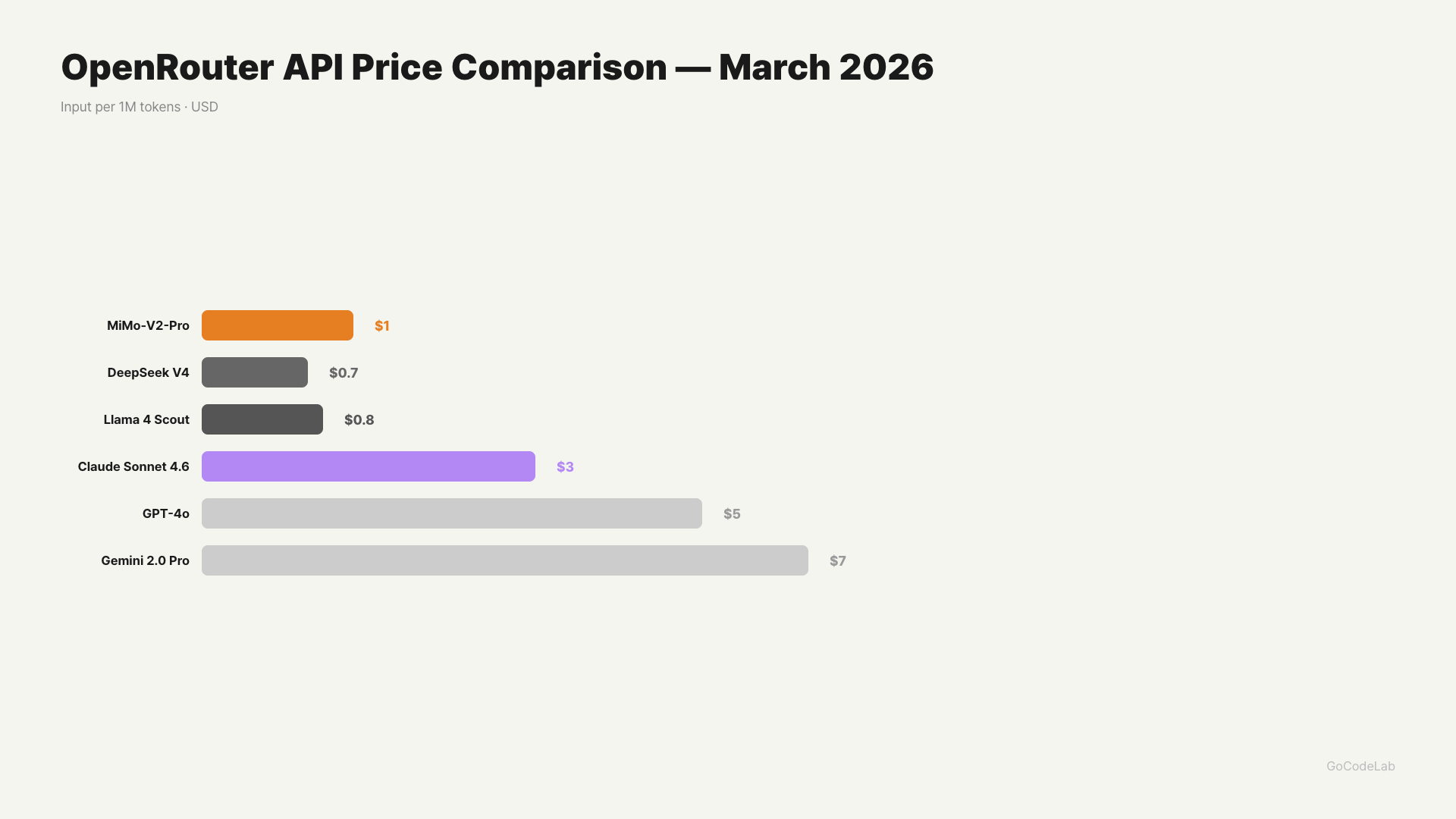The image size is (1456, 819).
Task: Select the Llama 4 Scout label
Action: (x=146, y=419)
